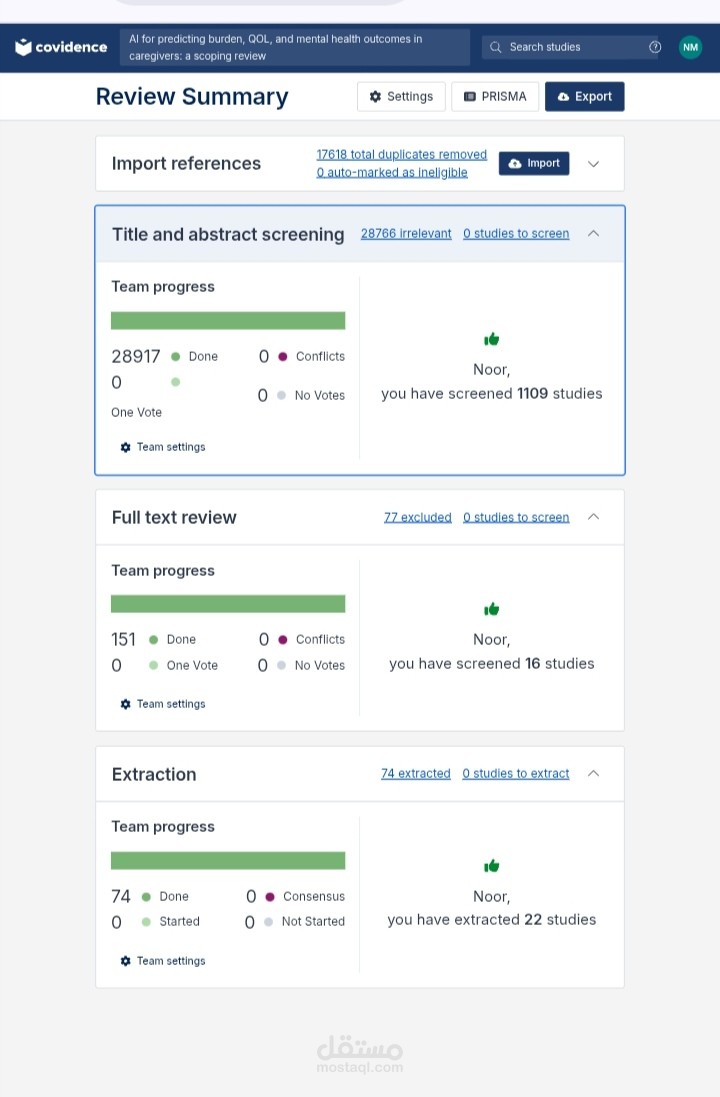Collapse the Title and abstract screening section
Image resolution: width=720 pixels, height=1097 pixels.
(x=593, y=233)
